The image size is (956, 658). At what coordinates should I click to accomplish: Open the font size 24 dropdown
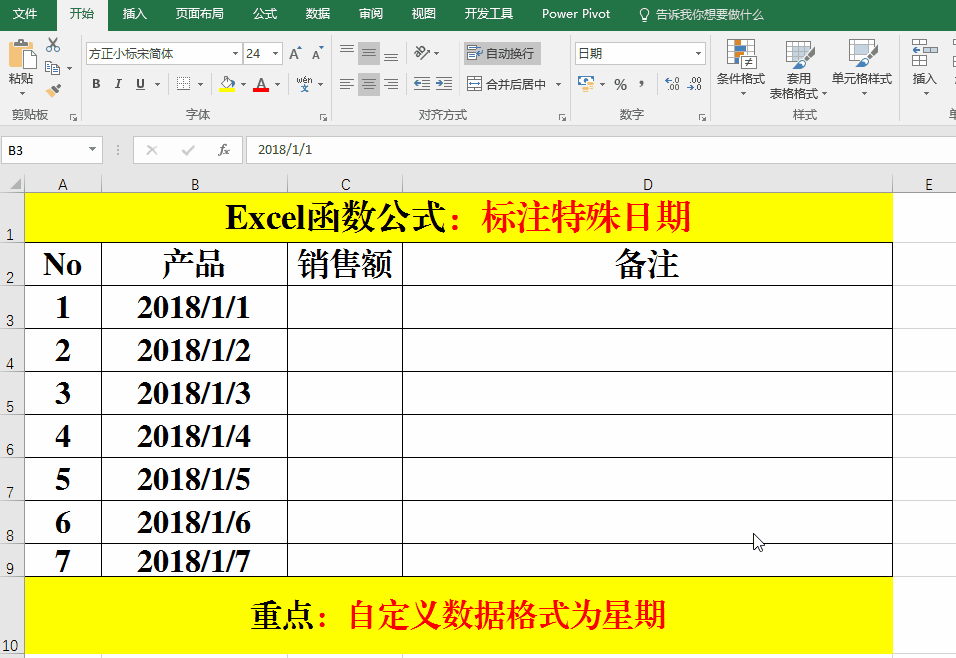(276, 54)
